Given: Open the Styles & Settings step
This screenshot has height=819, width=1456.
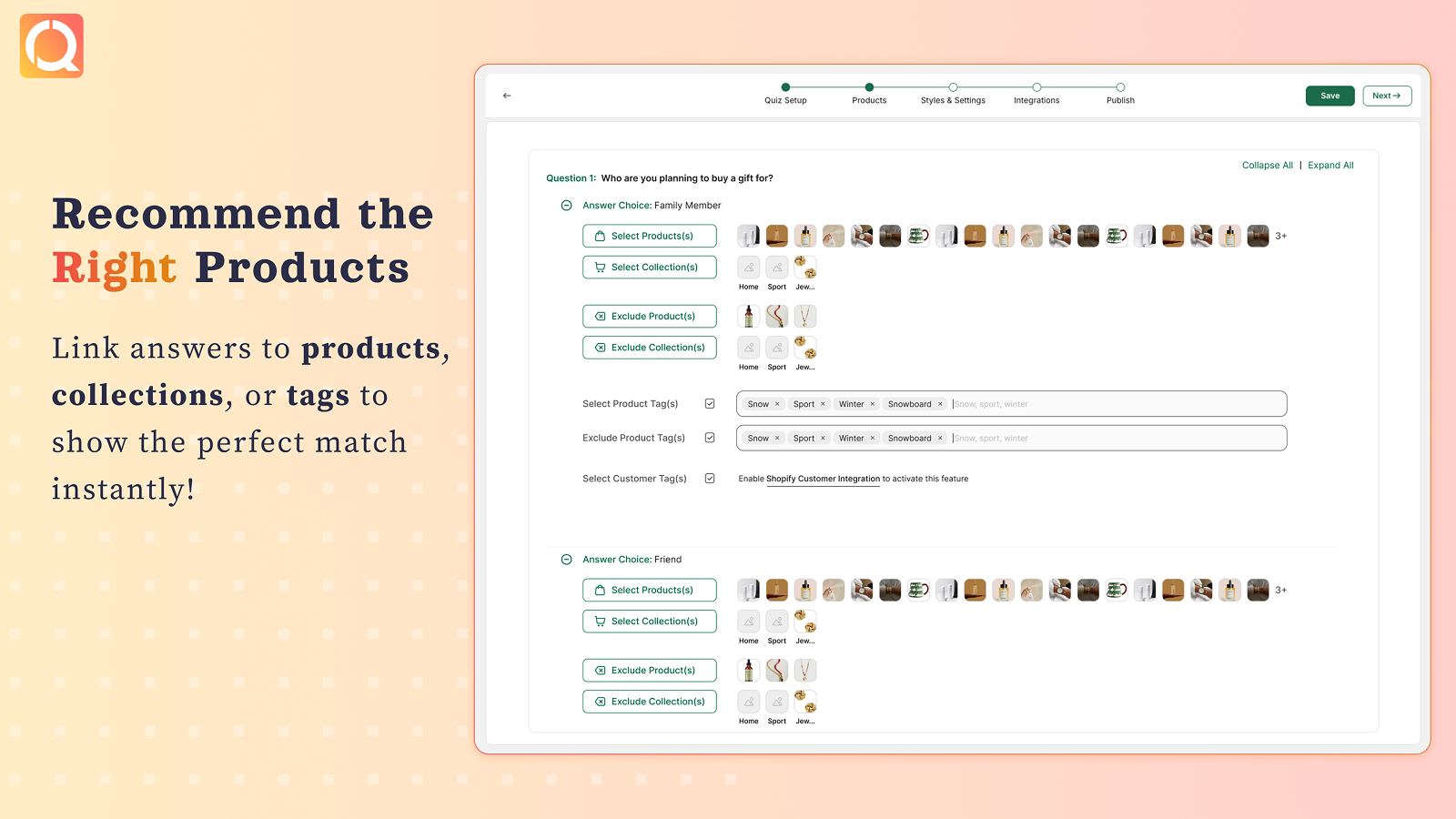Looking at the screenshot, I should click(953, 94).
